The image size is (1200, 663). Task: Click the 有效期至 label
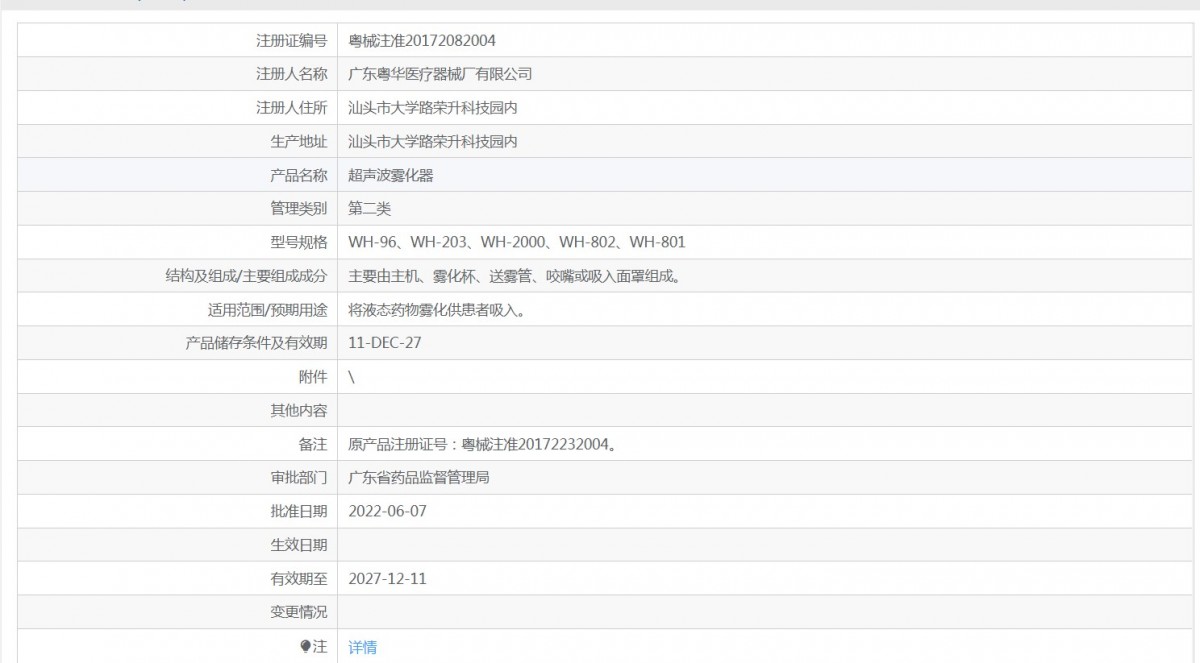(299, 579)
